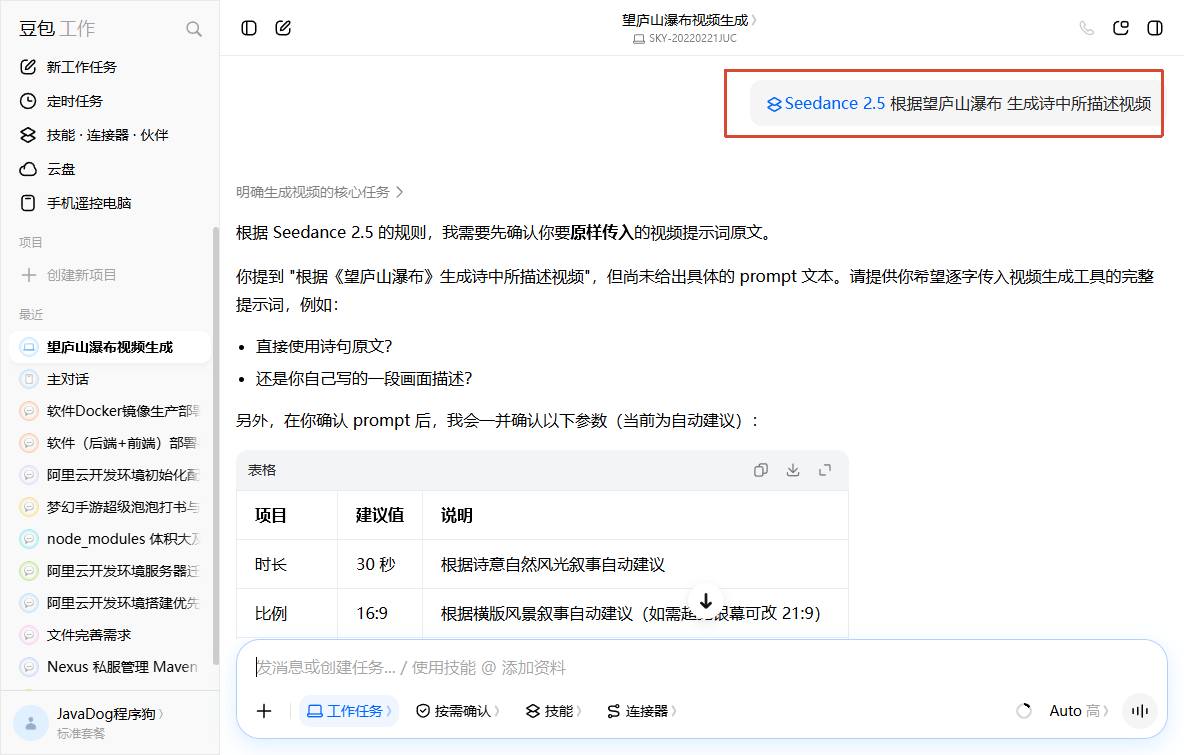Download the table
The height and width of the screenshot is (755, 1184).
tap(793, 470)
